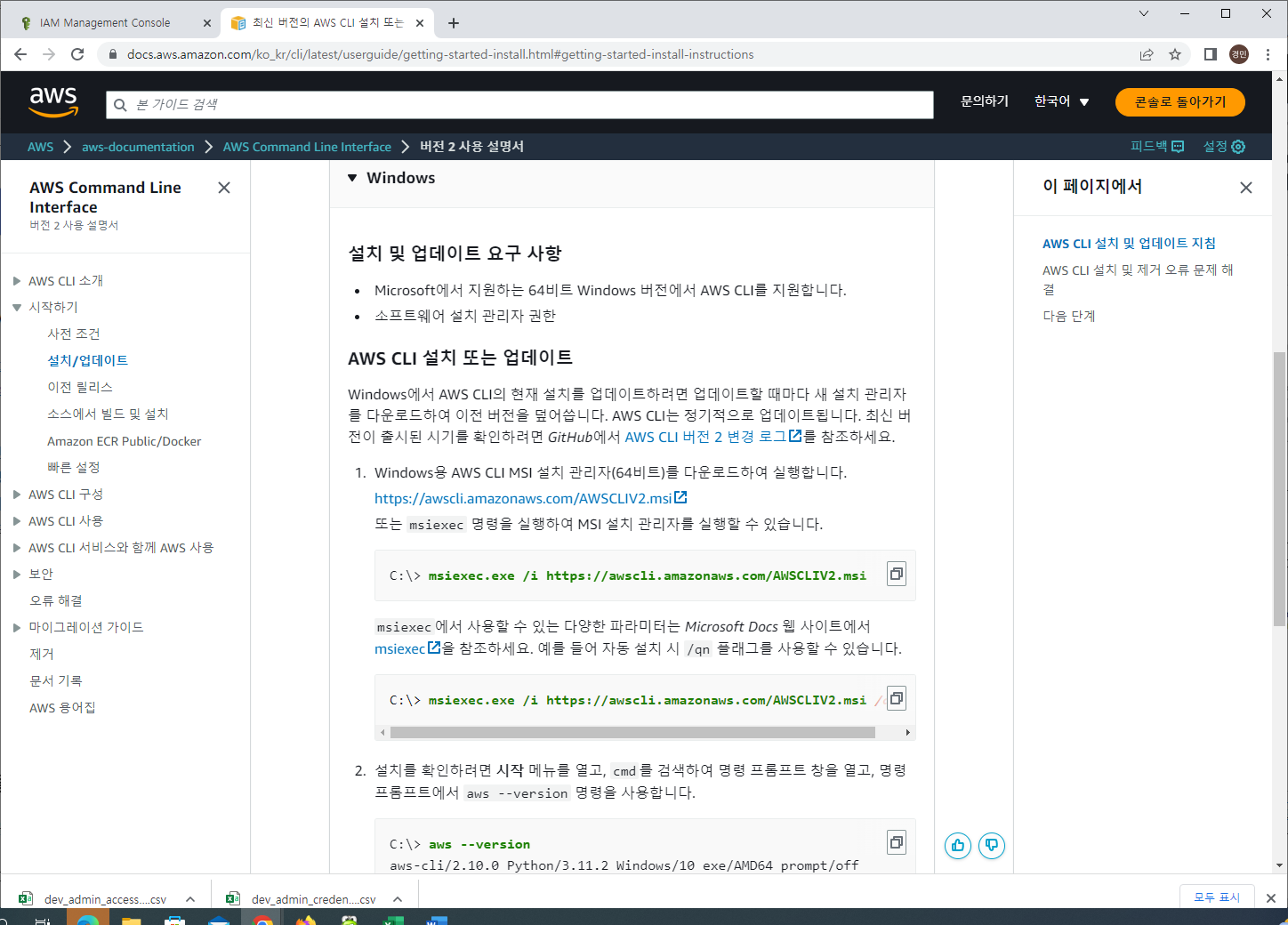
Task: Jump to 다음 단계 section
Action: click(x=1069, y=317)
